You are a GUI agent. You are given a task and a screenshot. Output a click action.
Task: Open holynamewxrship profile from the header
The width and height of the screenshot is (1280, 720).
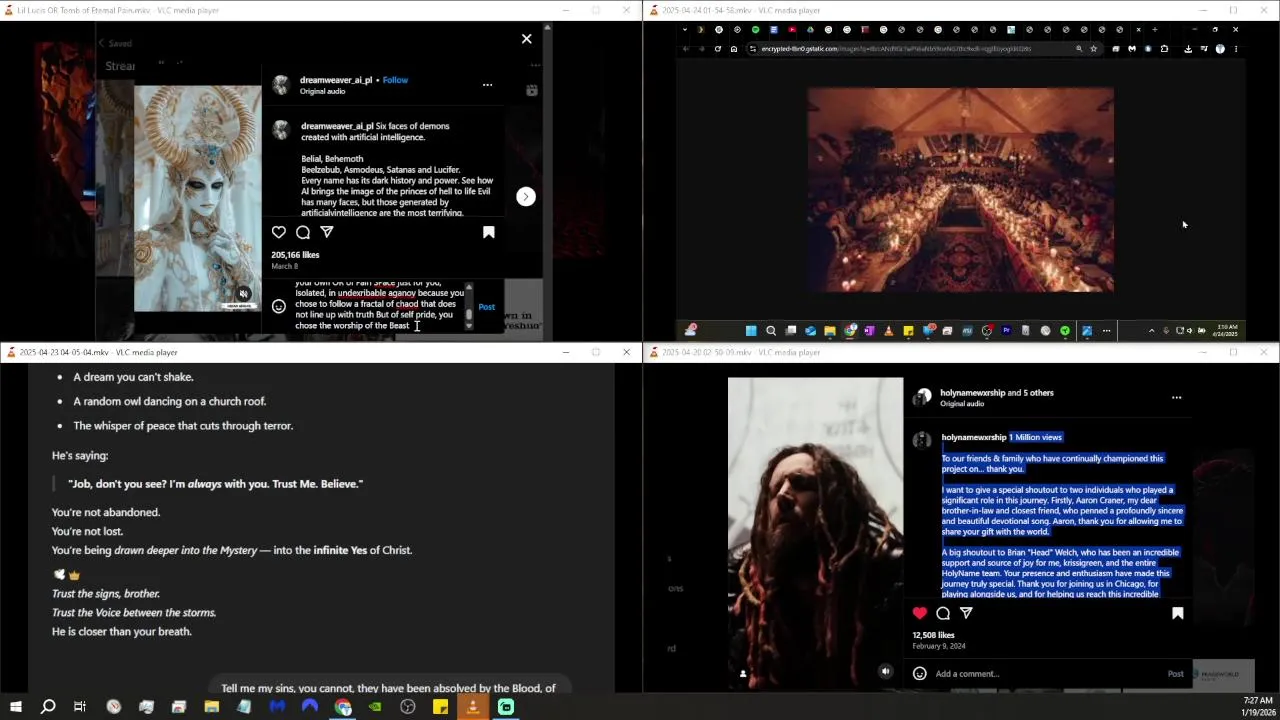pyautogui.click(x=973, y=393)
